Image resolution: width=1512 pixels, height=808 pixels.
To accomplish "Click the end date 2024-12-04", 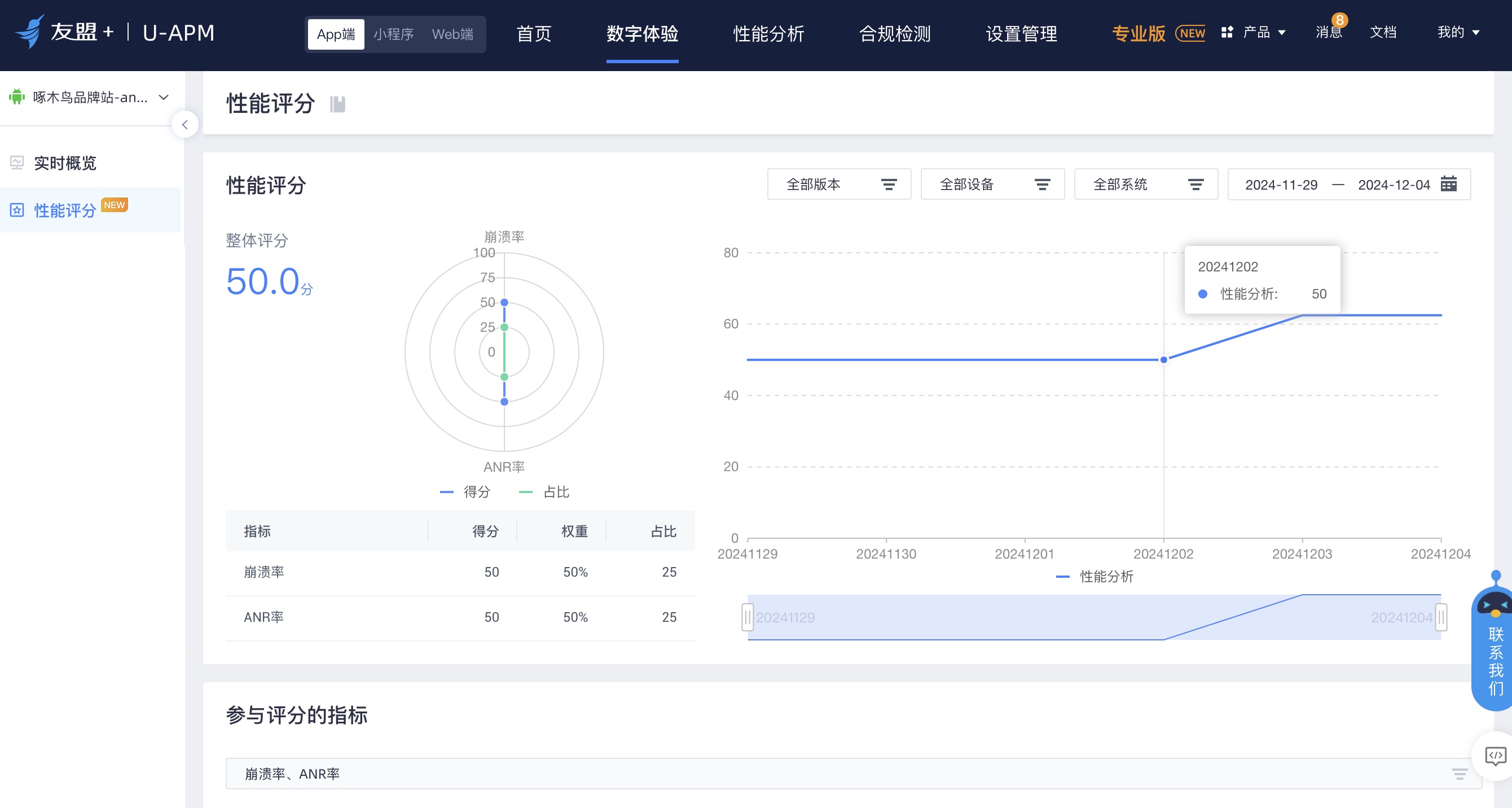I will [1394, 185].
